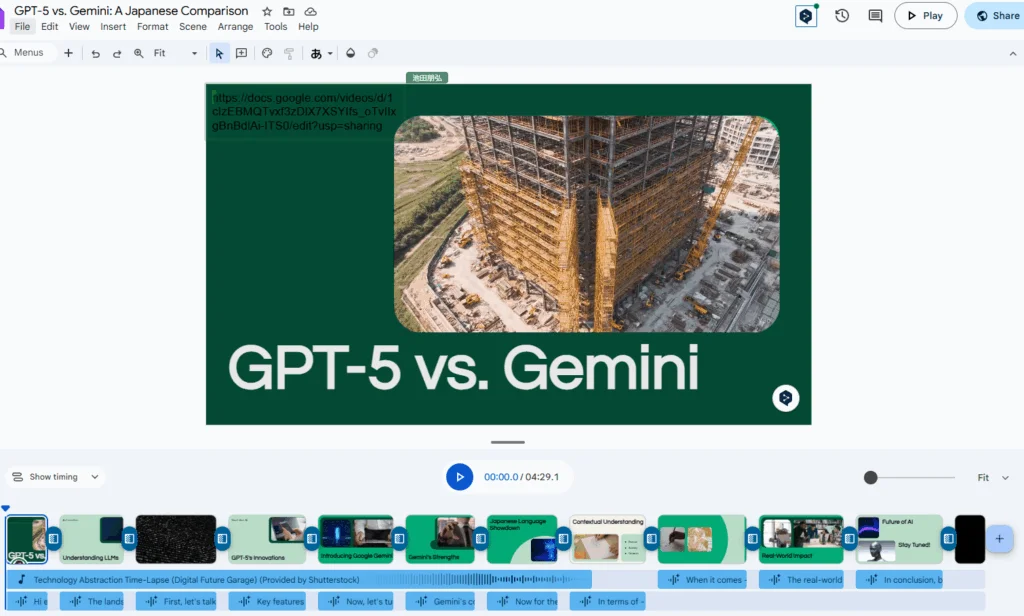This screenshot has width=1024, height=616.
Task: Open the Tools menu
Action: [x=276, y=27]
